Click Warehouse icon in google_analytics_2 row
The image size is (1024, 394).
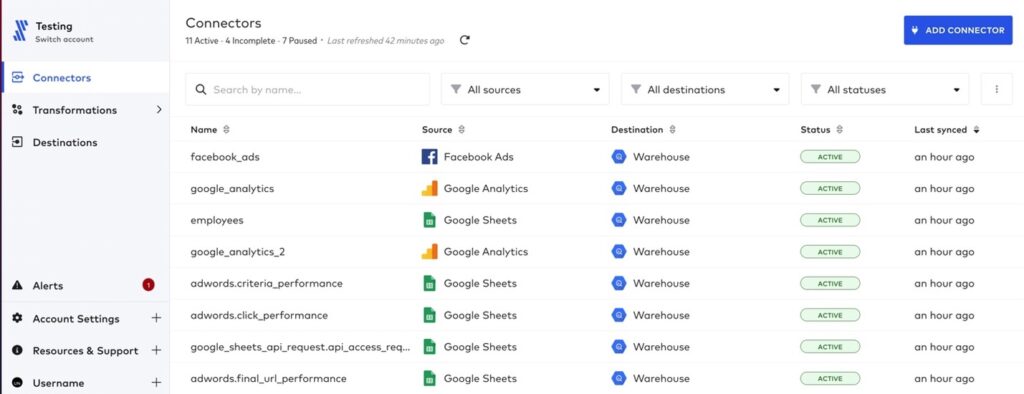tap(618, 252)
